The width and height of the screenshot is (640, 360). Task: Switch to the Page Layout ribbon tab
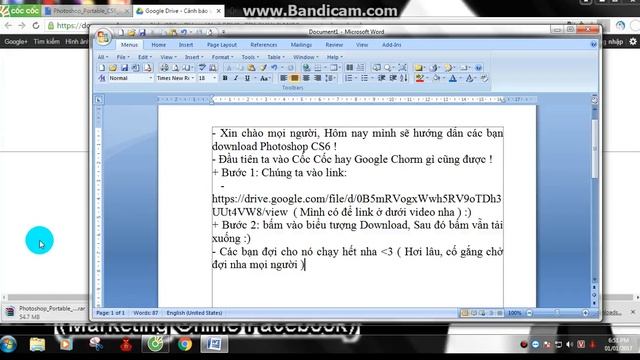(222, 45)
